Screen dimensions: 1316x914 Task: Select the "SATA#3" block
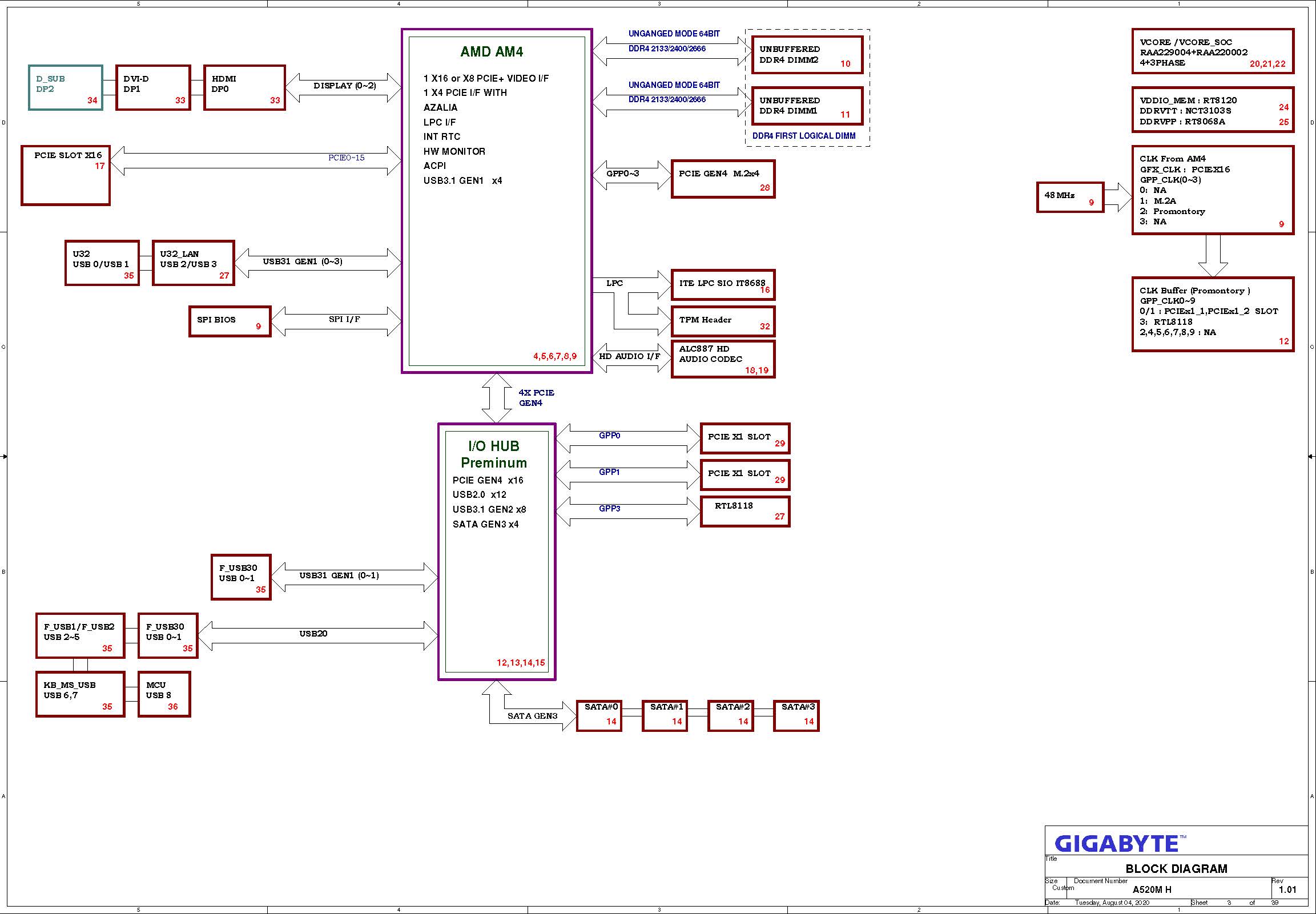coord(796,716)
